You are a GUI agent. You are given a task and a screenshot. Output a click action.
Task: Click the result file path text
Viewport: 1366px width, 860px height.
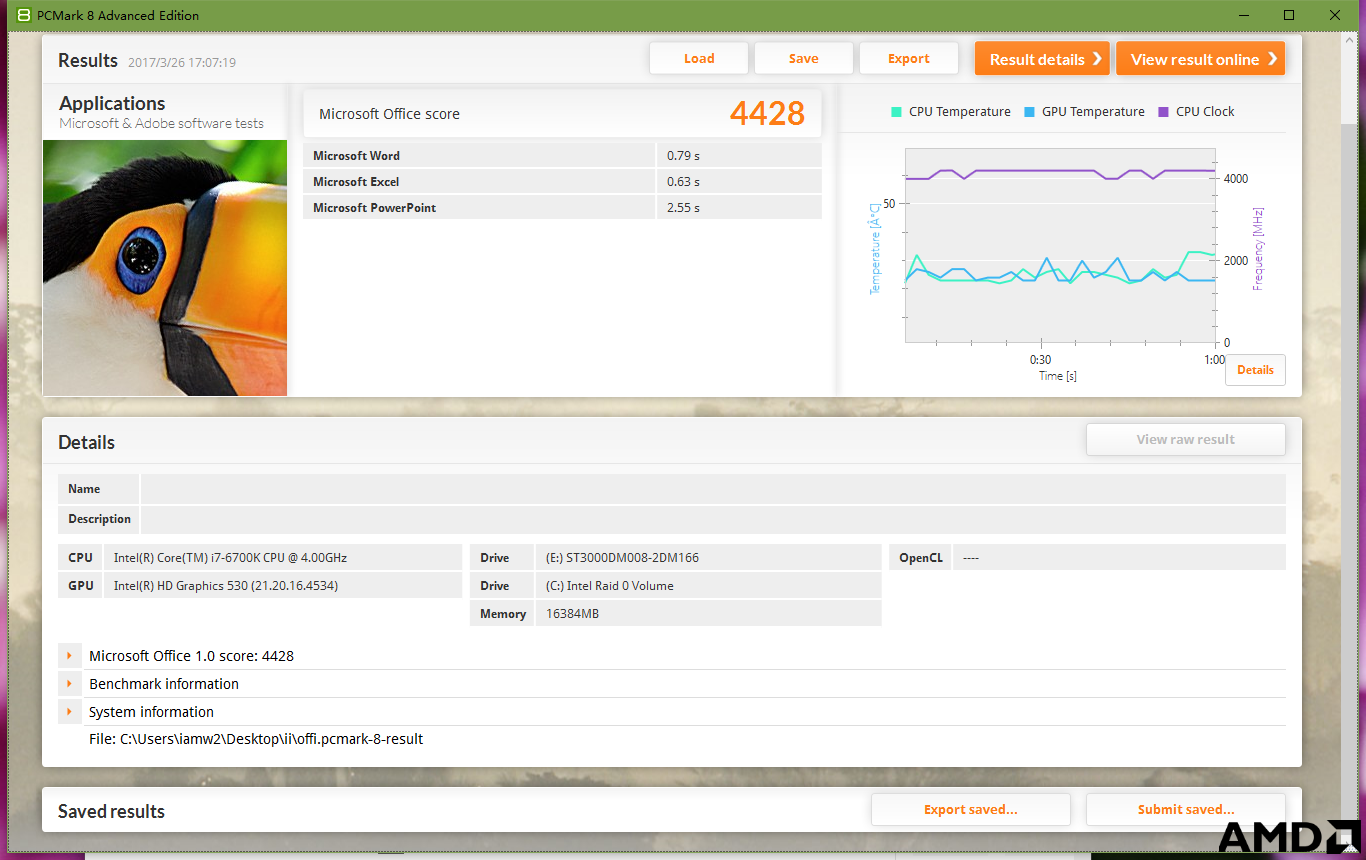[x=256, y=739]
